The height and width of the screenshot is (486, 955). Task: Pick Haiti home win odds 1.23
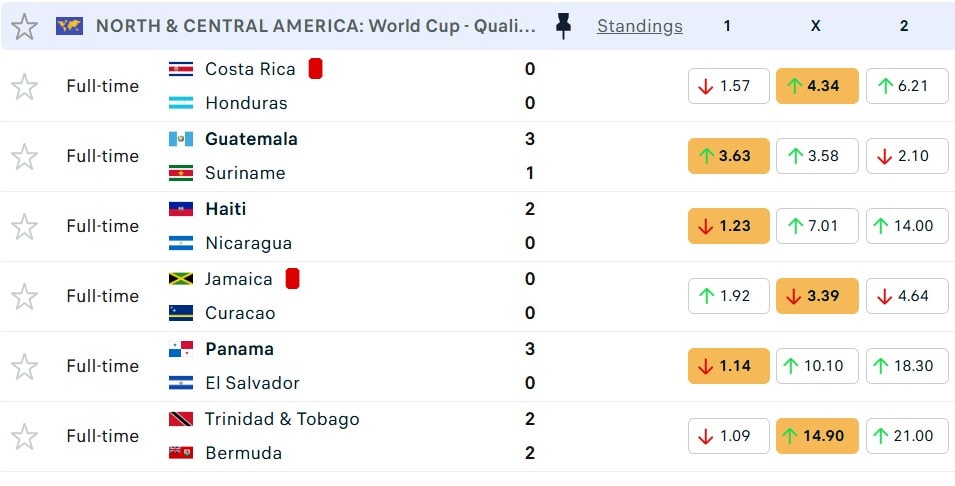tap(728, 226)
